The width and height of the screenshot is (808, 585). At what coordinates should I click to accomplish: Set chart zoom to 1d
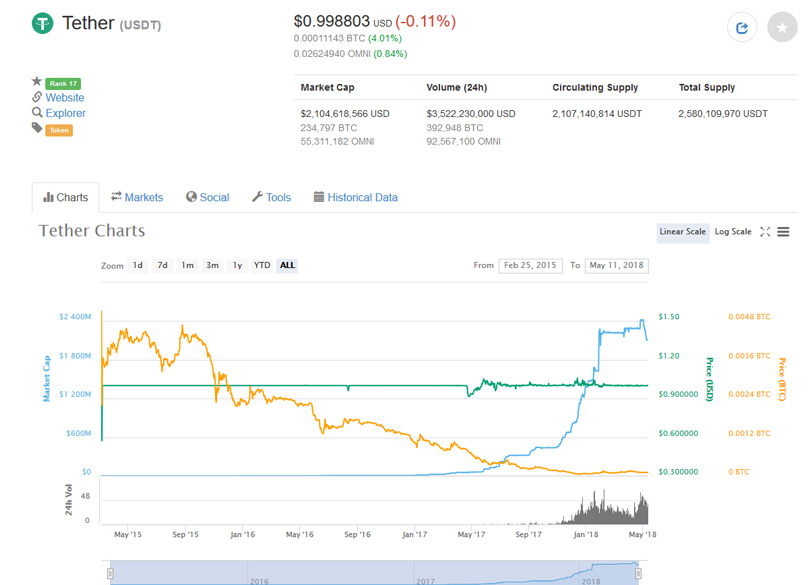pos(138,265)
